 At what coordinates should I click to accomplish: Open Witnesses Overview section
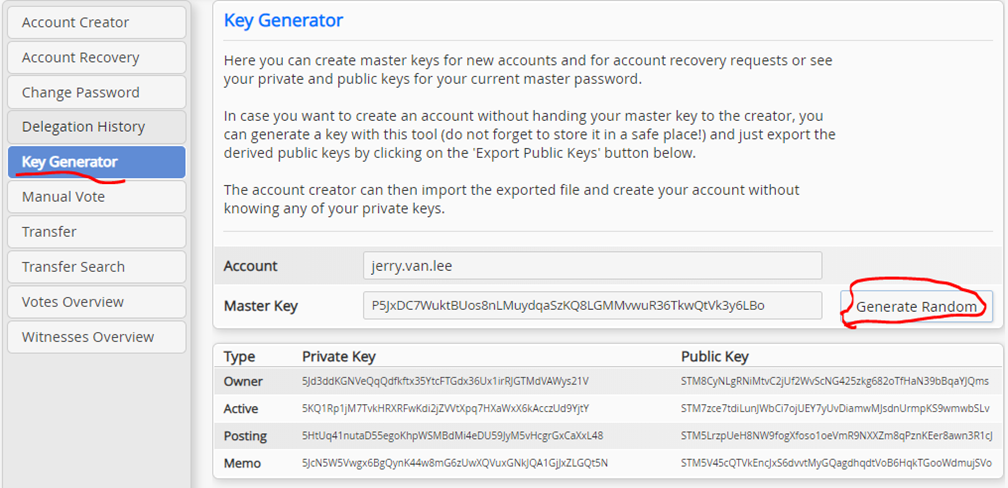tap(96, 337)
